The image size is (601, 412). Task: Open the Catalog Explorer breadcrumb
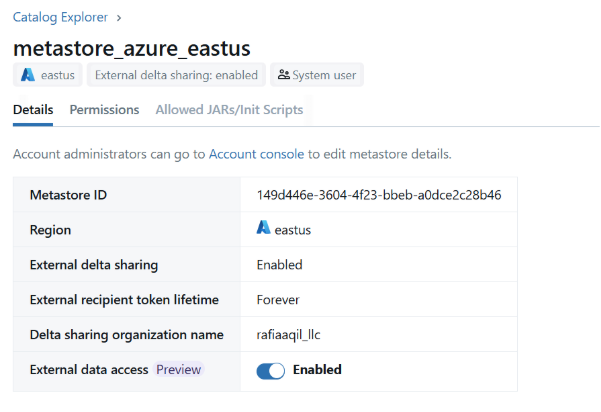pos(60,17)
